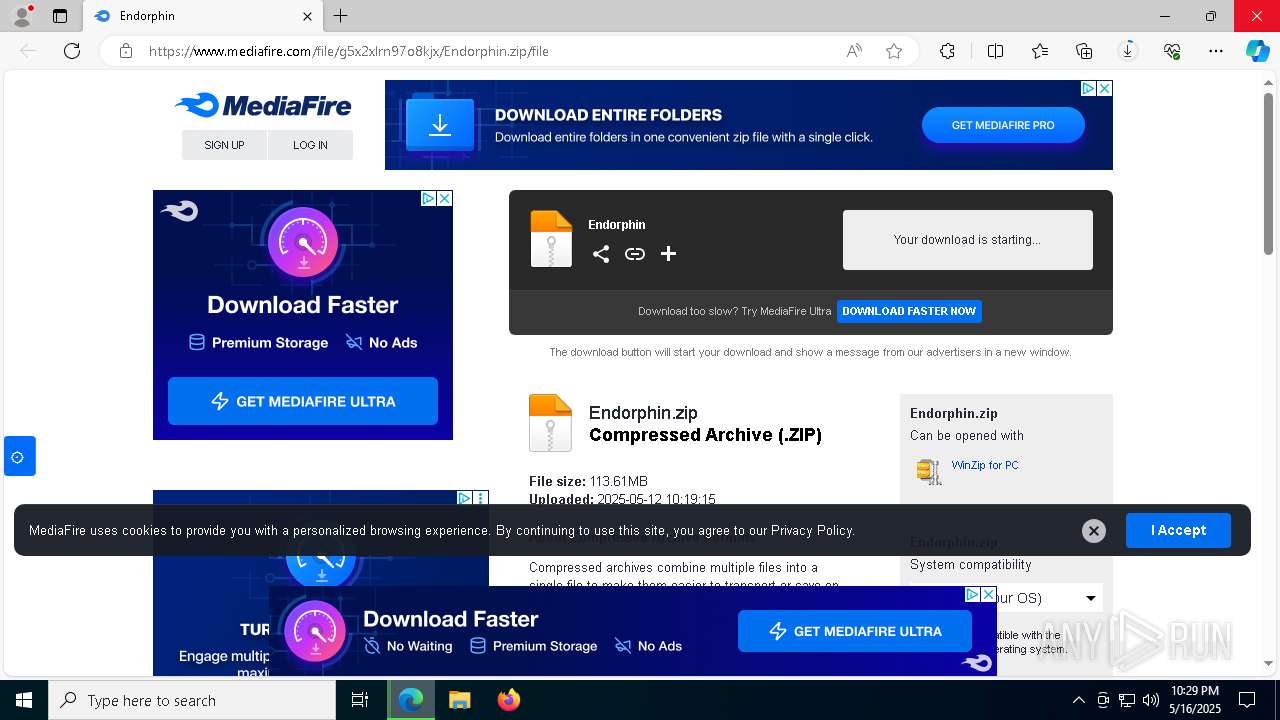Show hidden system tray icons
The image size is (1280, 720).
pyautogui.click(x=1078, y=700)
